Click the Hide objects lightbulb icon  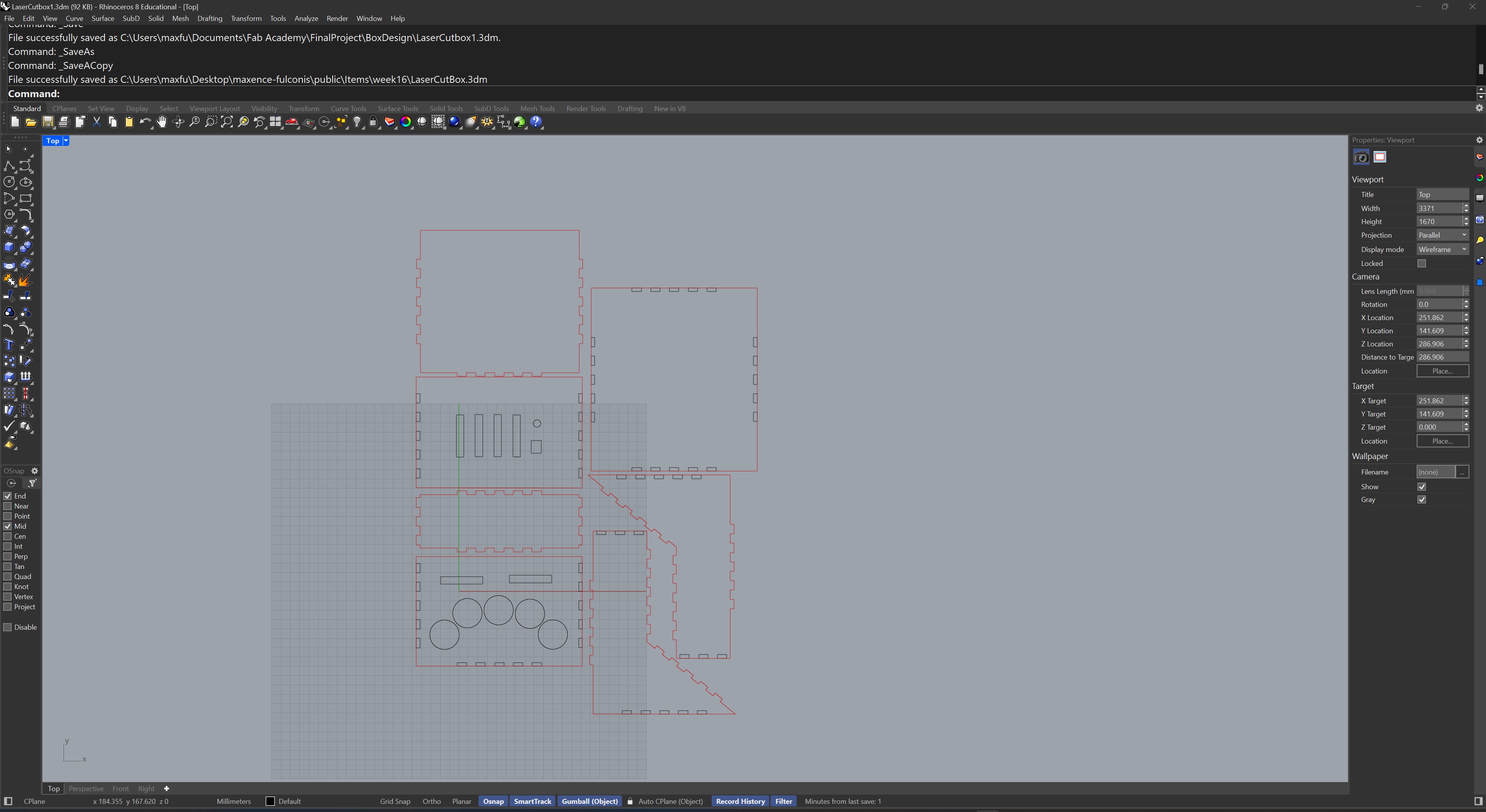click(x=357, y=122)
